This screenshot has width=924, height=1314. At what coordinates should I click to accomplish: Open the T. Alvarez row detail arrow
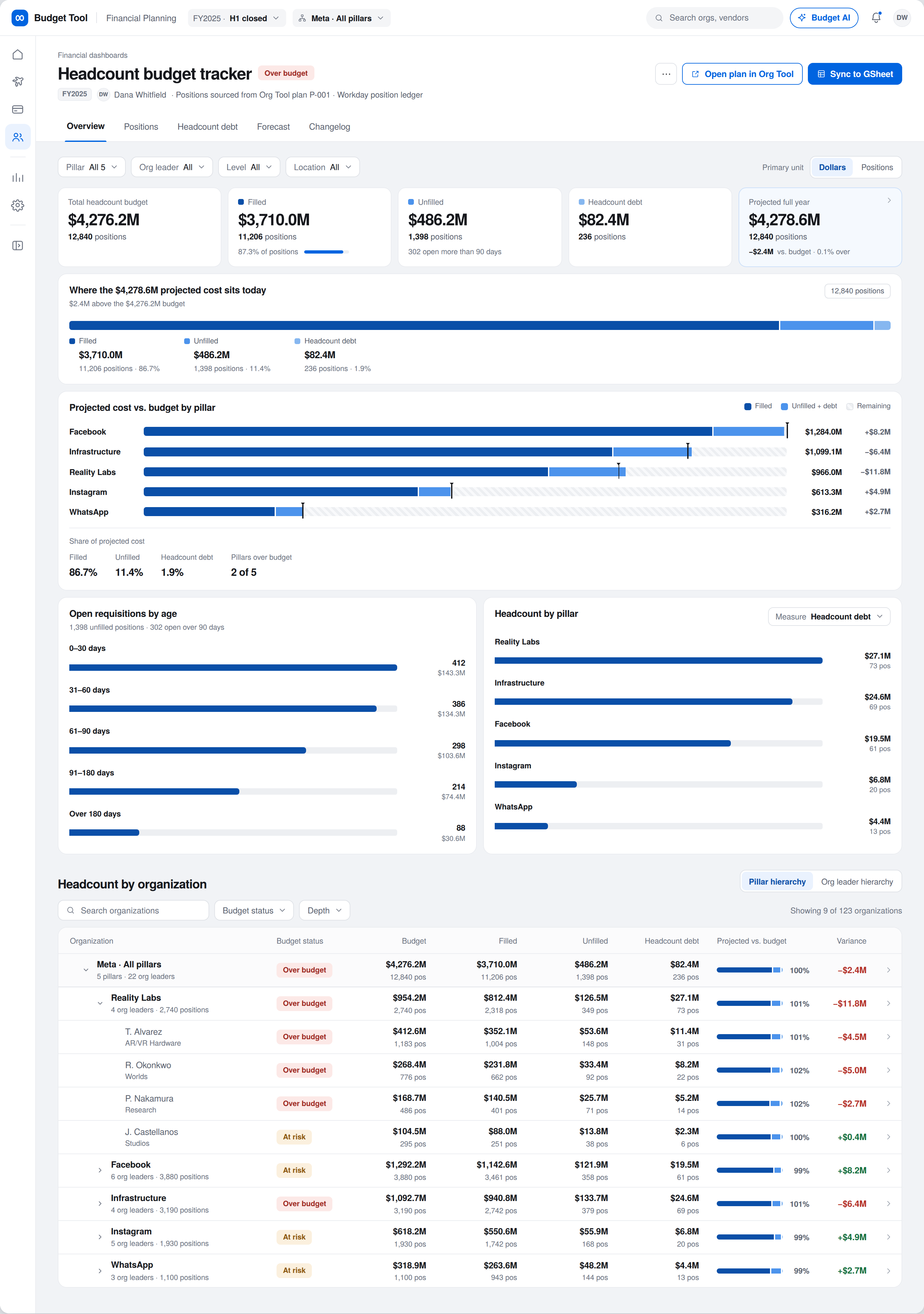click(888, 1036)
